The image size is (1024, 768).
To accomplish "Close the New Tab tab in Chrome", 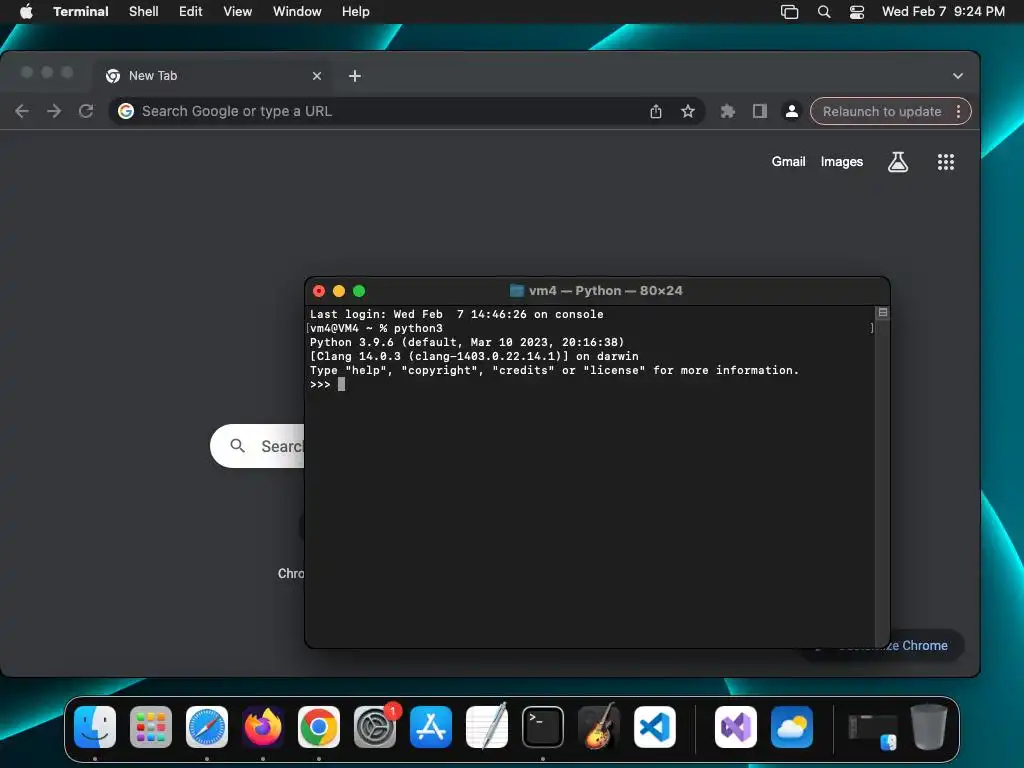I will point(317,76).
